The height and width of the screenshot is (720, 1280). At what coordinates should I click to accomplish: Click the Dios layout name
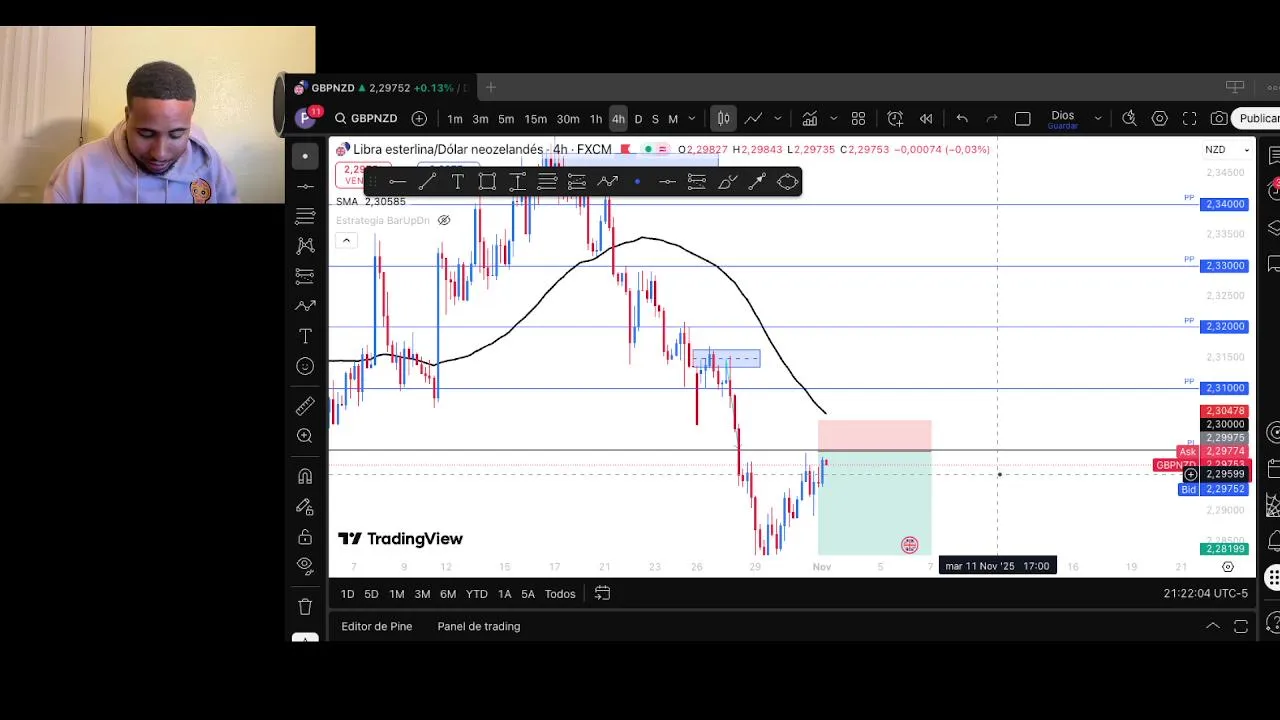point(1062,116)
